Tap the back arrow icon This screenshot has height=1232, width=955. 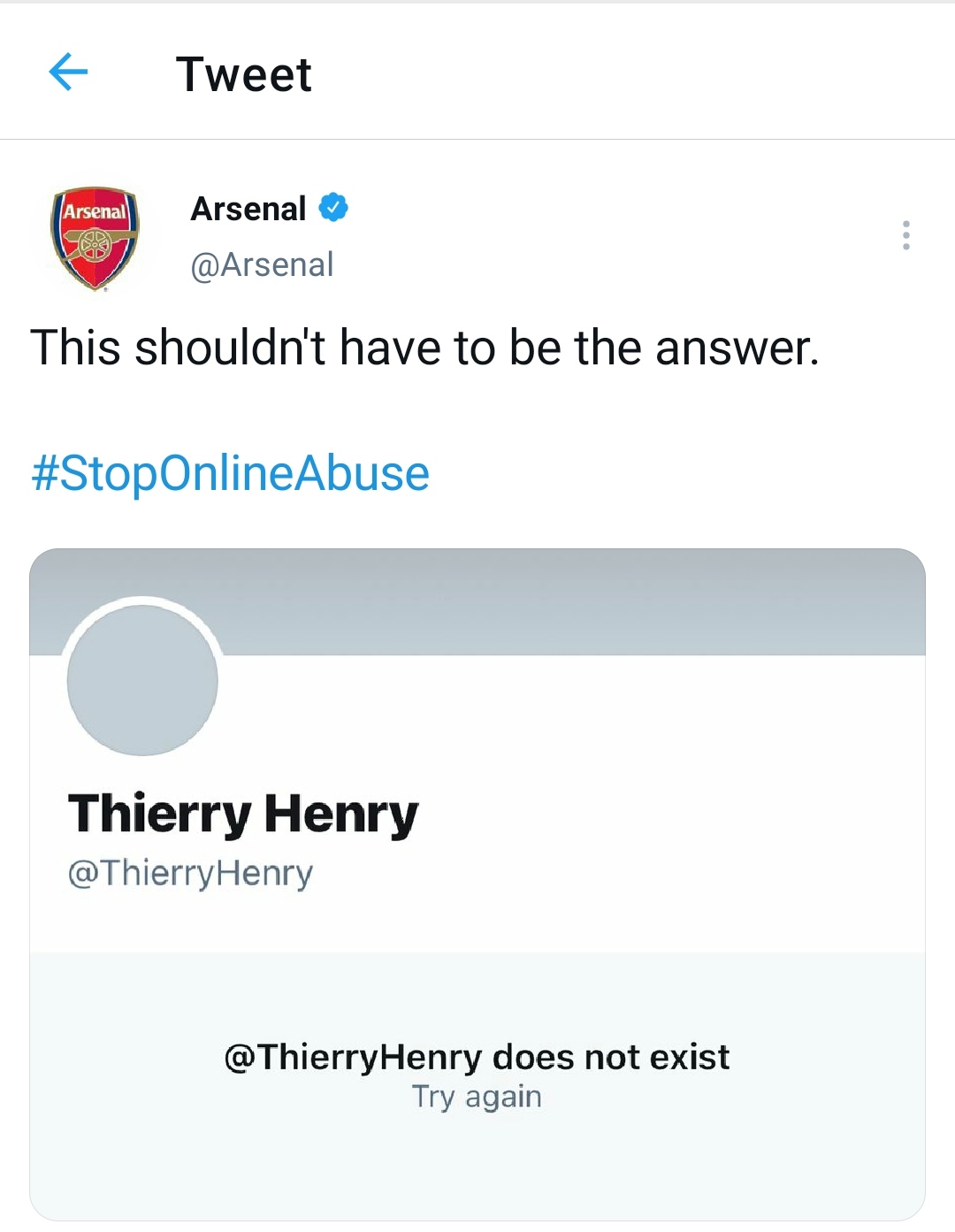click(68, 73)
